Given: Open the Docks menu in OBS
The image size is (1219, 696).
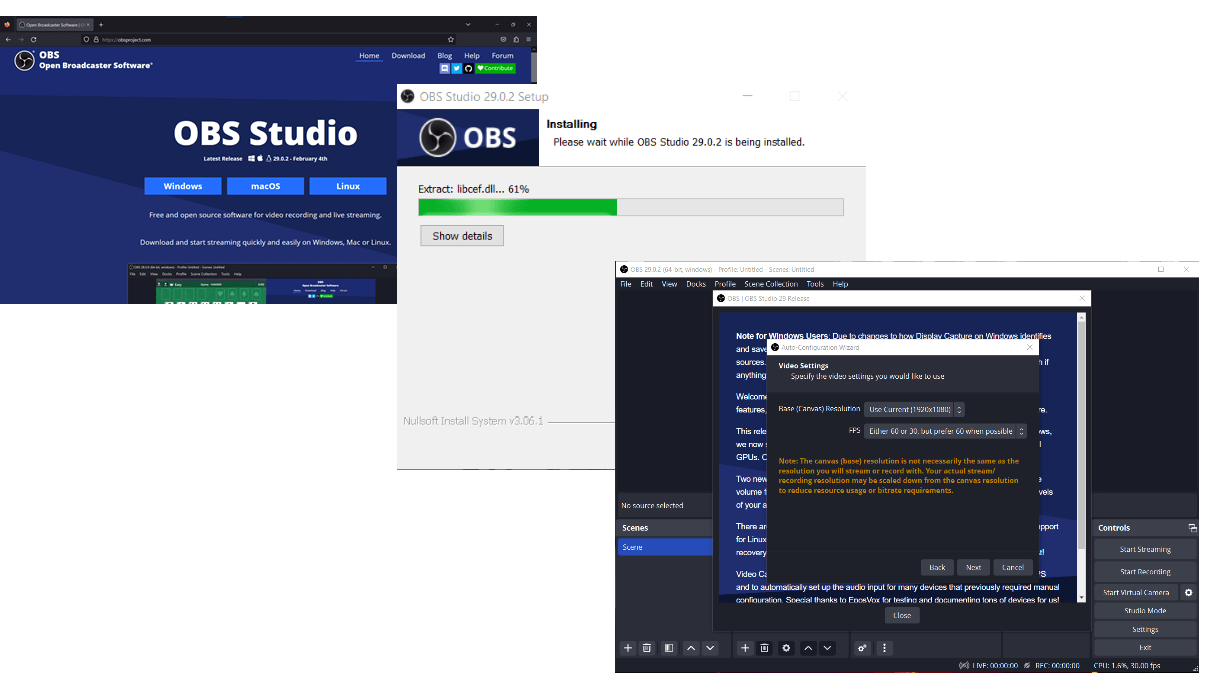Looking at the screenshot, I should tap(696, 284).
